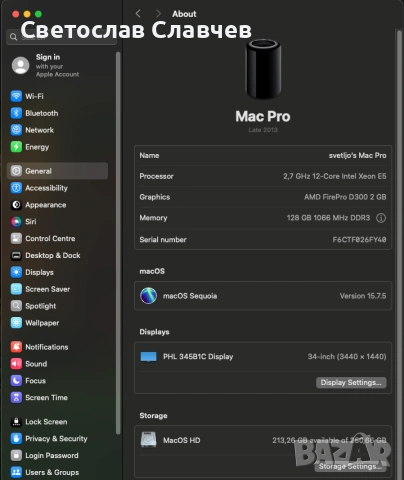This screenshot has width=404, height=480.
Task: Click the Mac Pro cylinder image
Action: 263,69
